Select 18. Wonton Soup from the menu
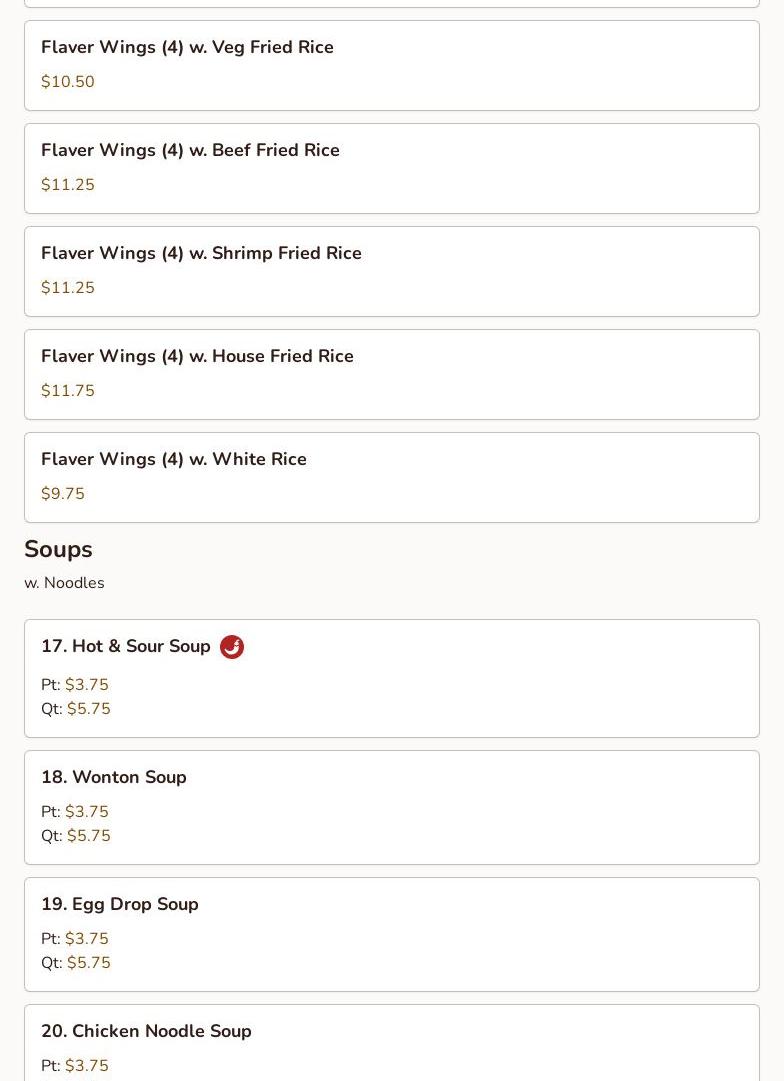The image size is (784, 1081). [114, 777]
